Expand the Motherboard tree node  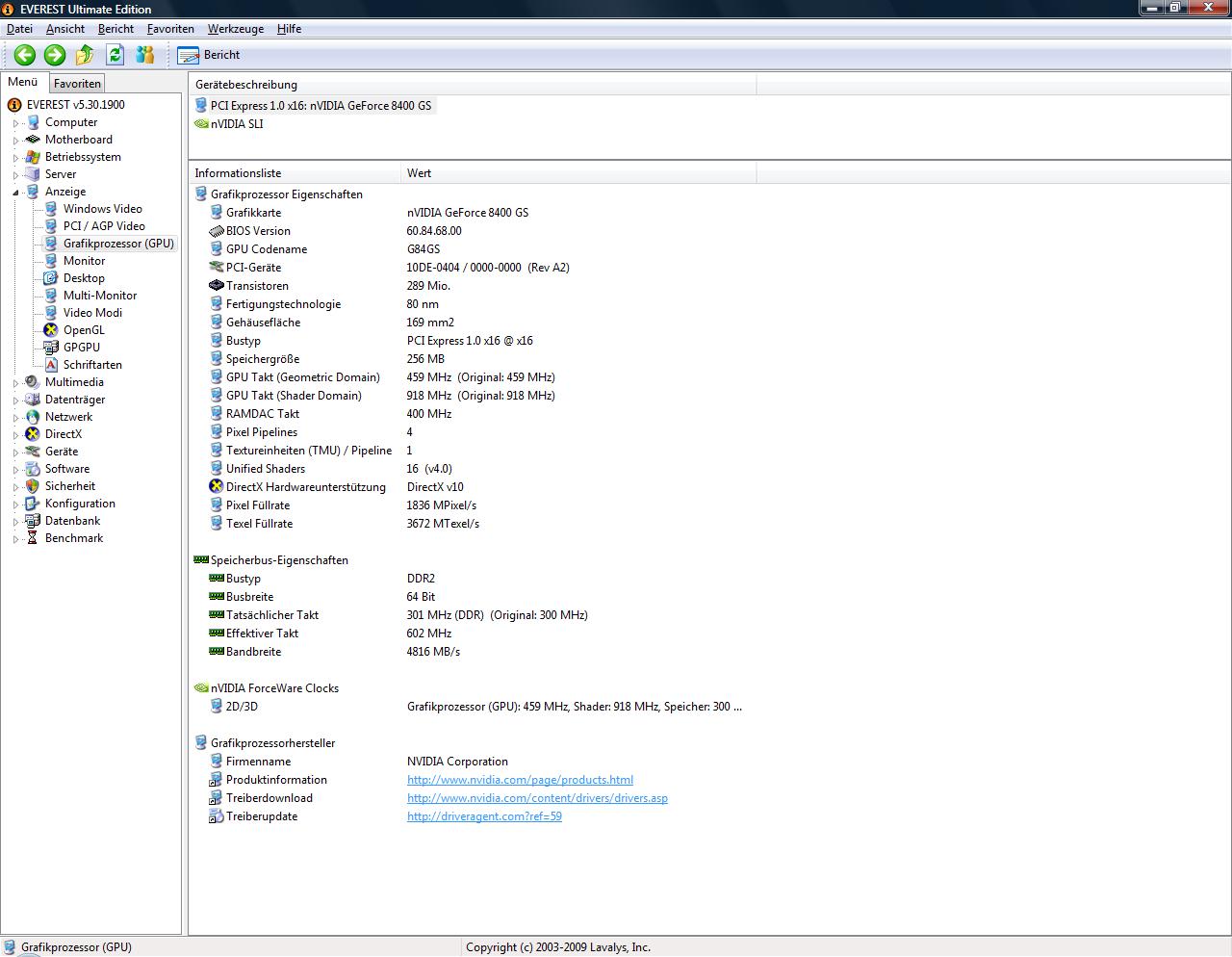click(15, 141)
